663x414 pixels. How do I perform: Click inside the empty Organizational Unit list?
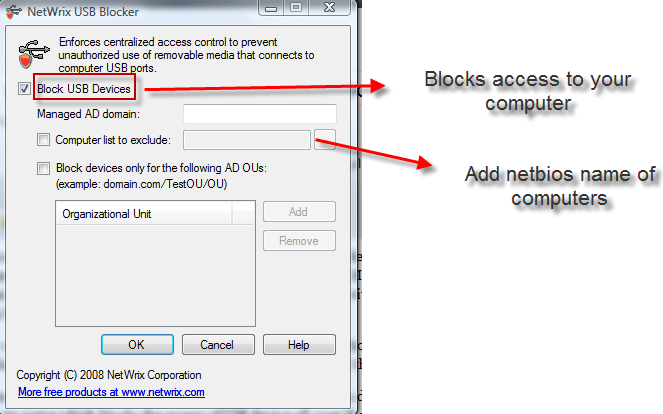(155, 275)
